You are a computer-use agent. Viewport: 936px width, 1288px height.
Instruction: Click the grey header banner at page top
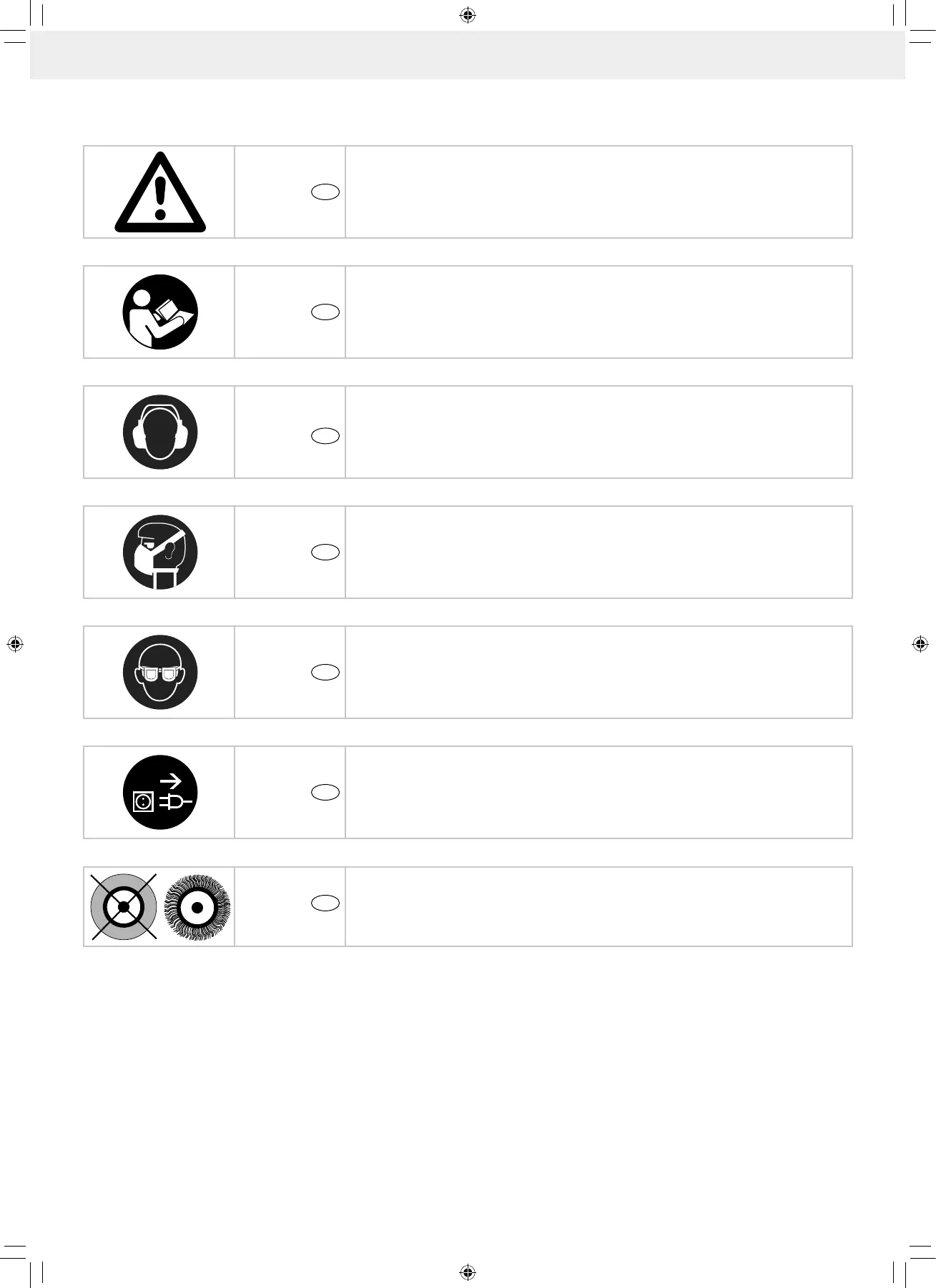(x=468, y=54)
